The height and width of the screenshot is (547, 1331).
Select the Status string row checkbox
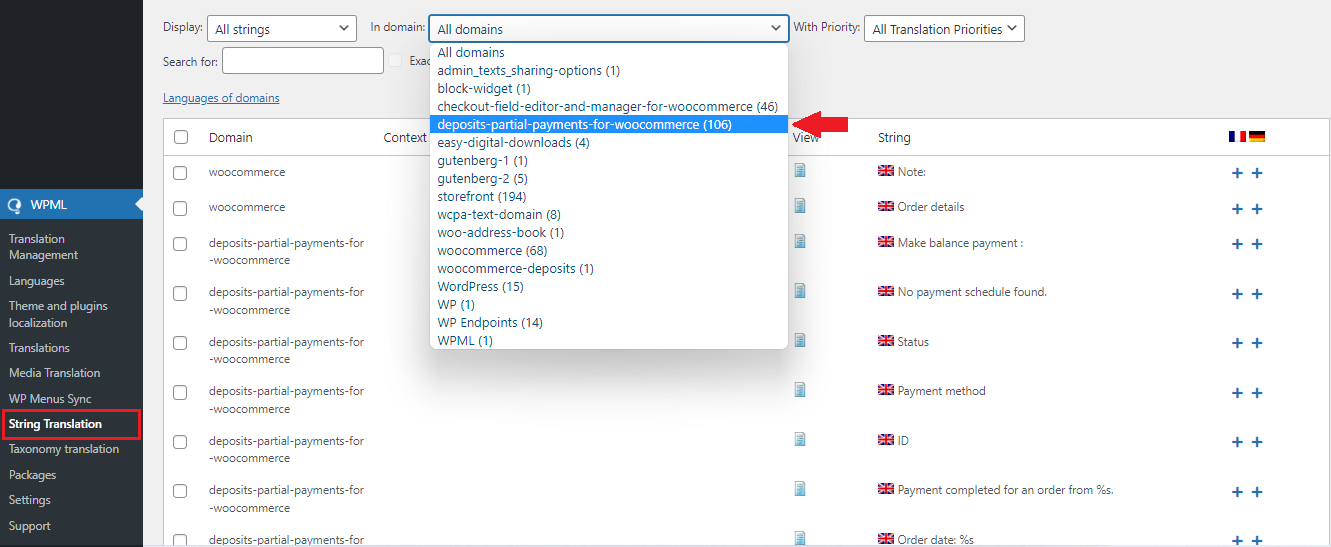click(x=180, y=343)
